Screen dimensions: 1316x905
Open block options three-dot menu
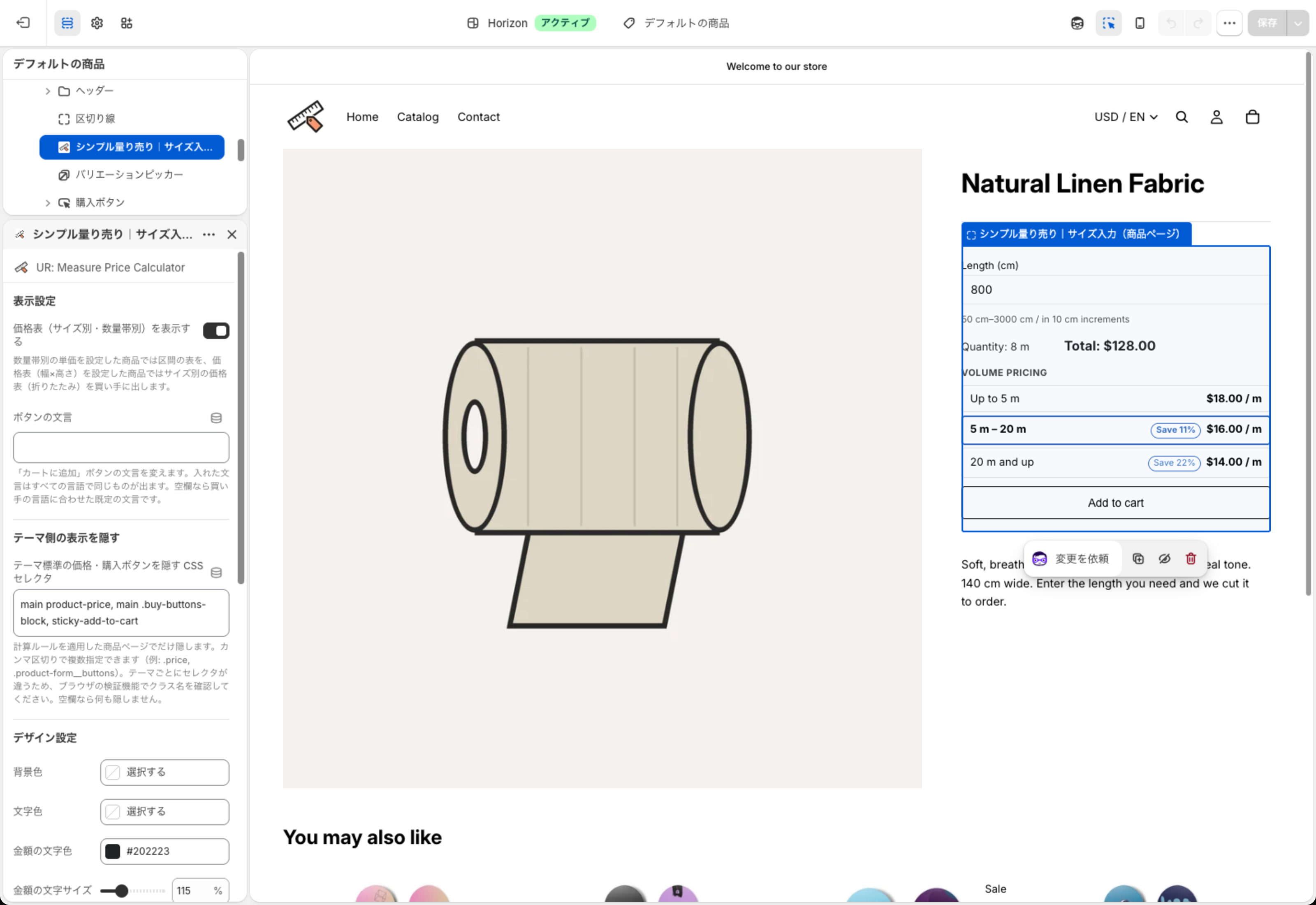coord(209,234)
